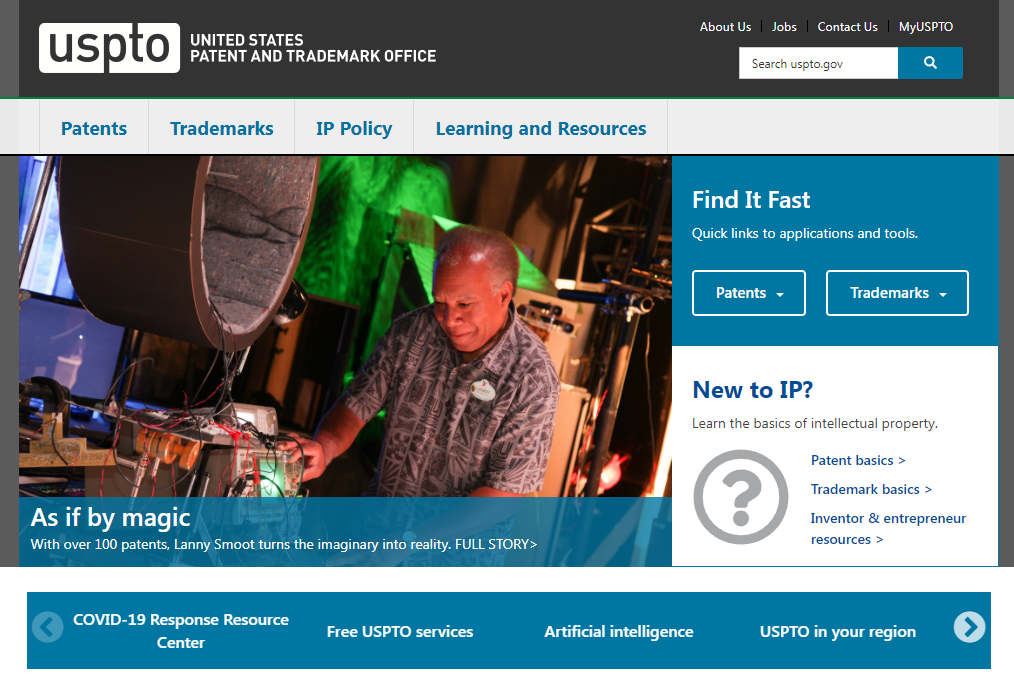Advance carousel using the right arrow
Image resolution: width=1014 pixels, height=691 pixels.
[968, 627]
